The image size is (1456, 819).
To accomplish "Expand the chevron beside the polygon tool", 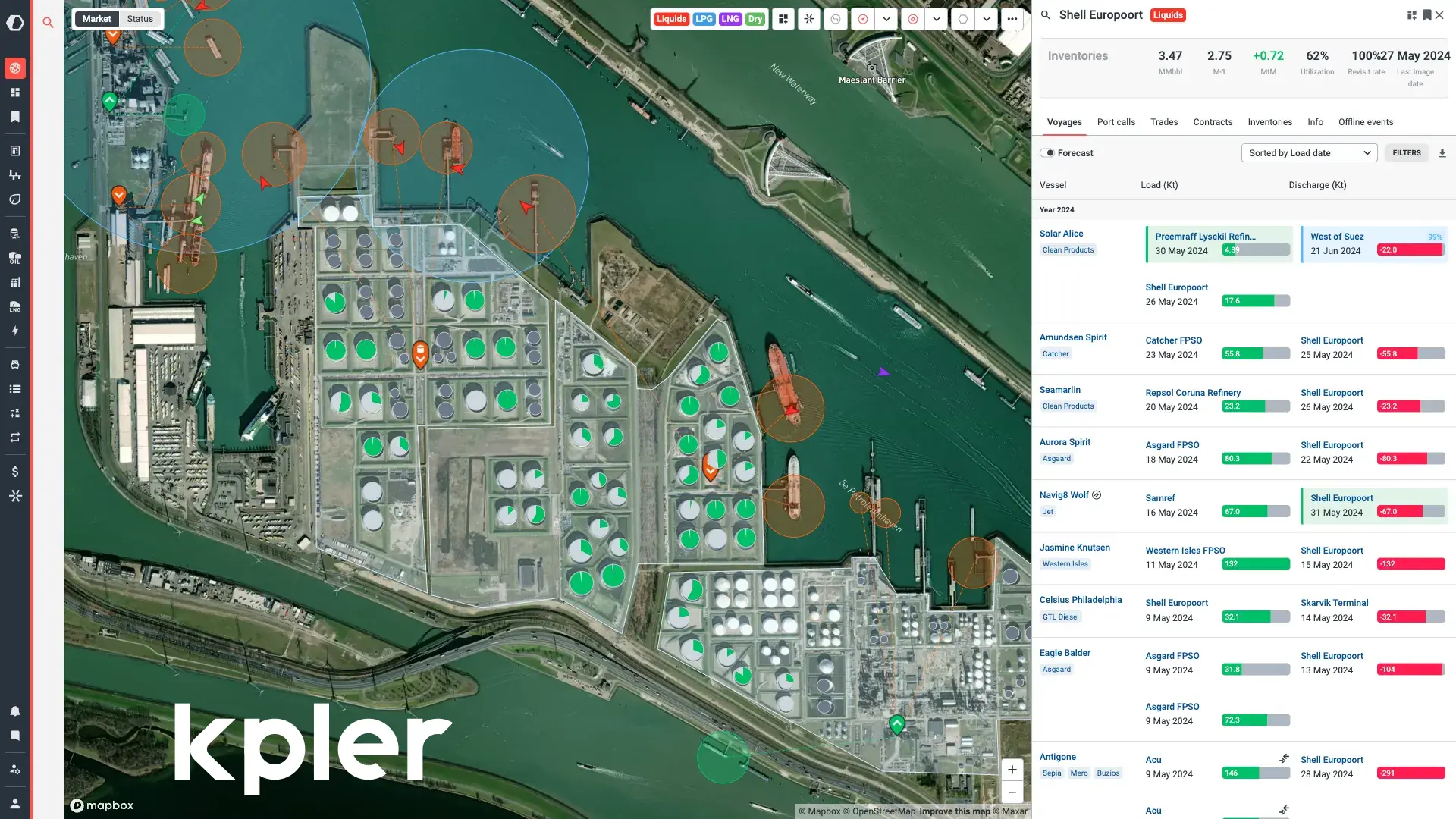I will pyautogui.click(x=987, y=19).
